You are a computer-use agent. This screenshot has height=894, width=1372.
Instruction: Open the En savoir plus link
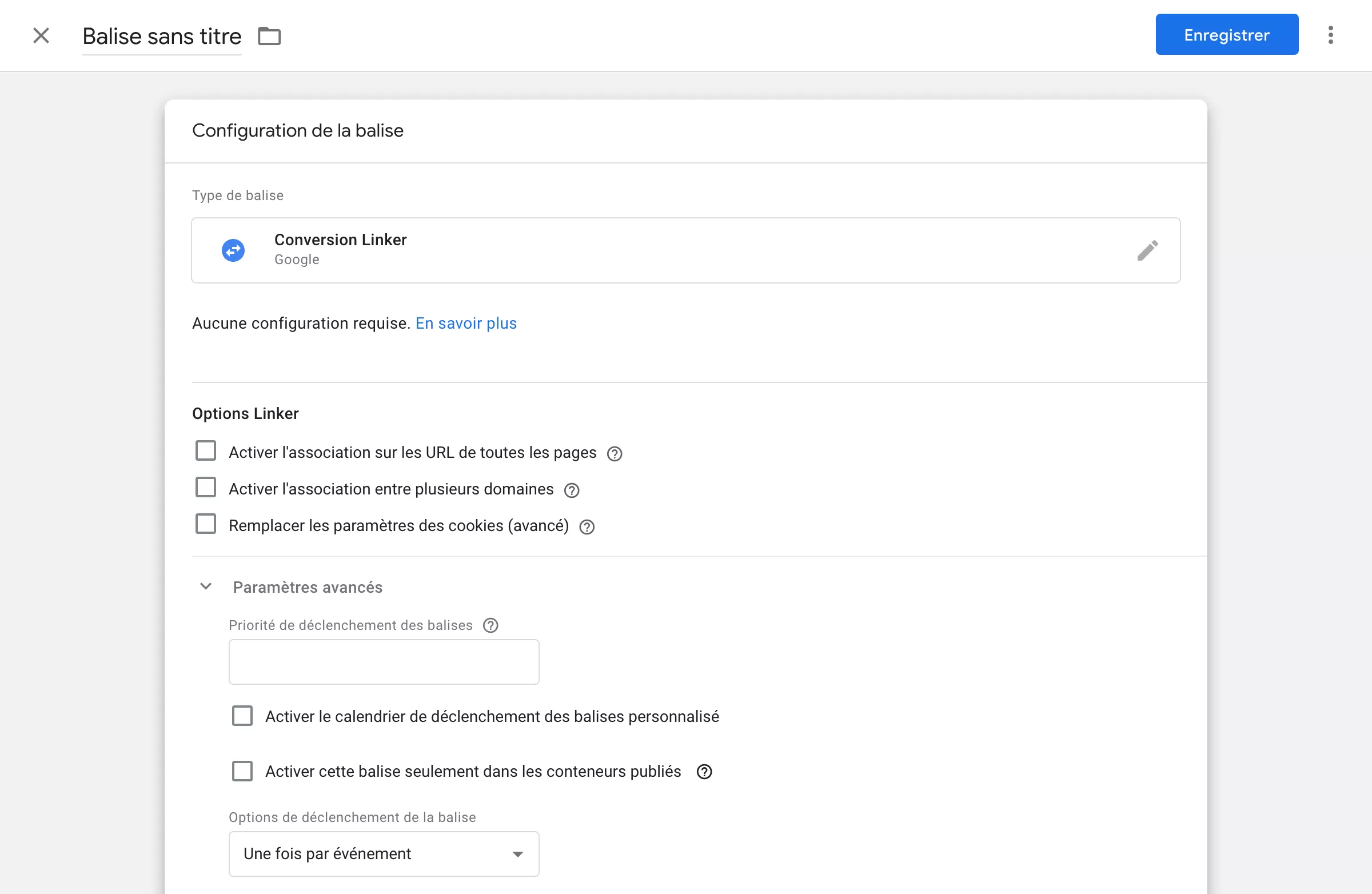coord(466,324)
